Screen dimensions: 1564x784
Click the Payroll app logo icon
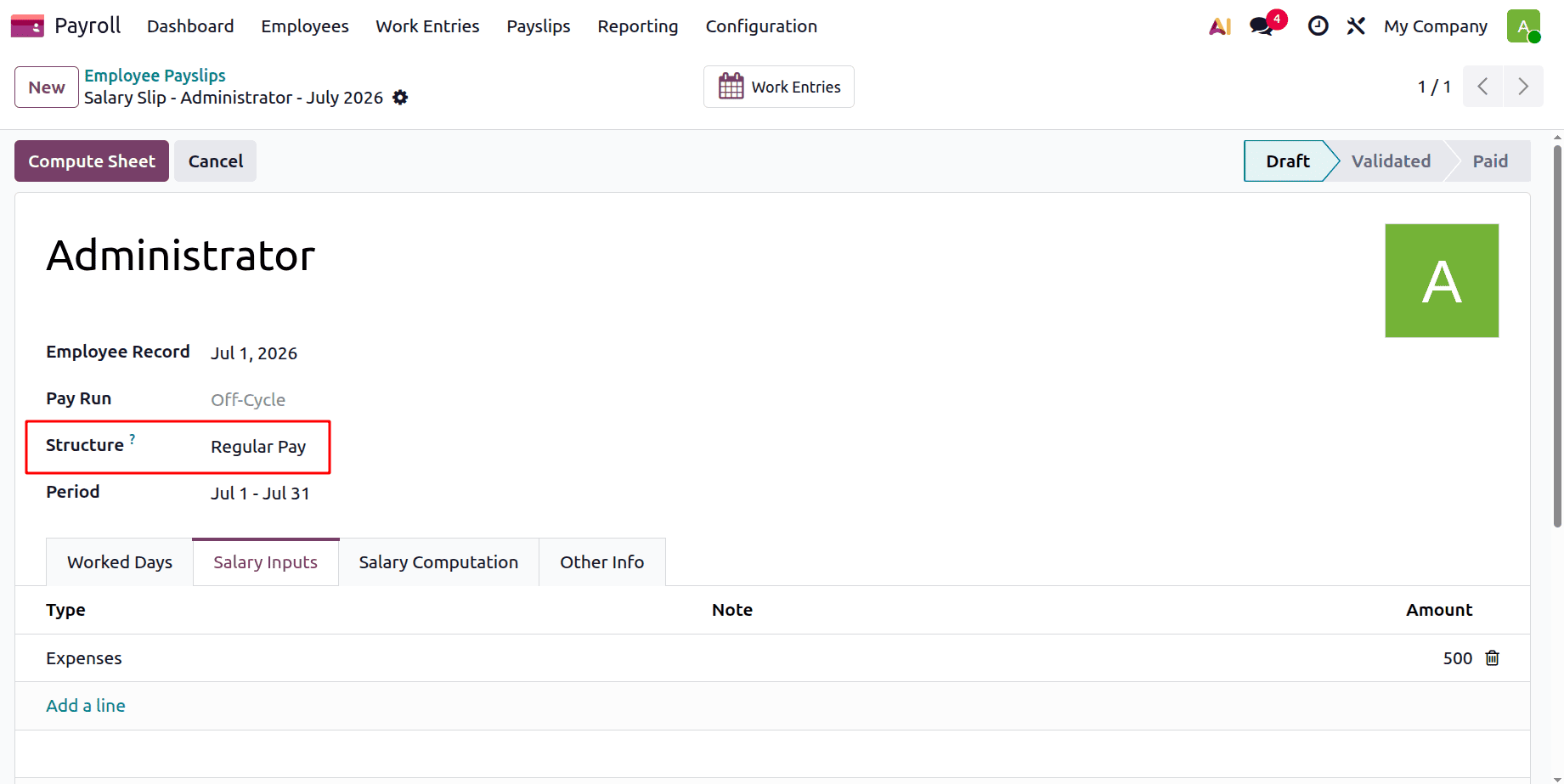pyautogui.click(x=27, y=26)
